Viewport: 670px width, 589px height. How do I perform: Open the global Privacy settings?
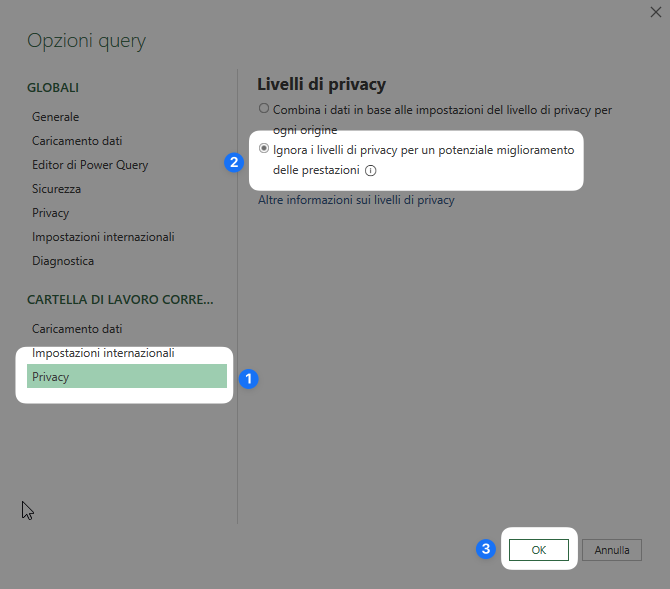coord(50,213)
